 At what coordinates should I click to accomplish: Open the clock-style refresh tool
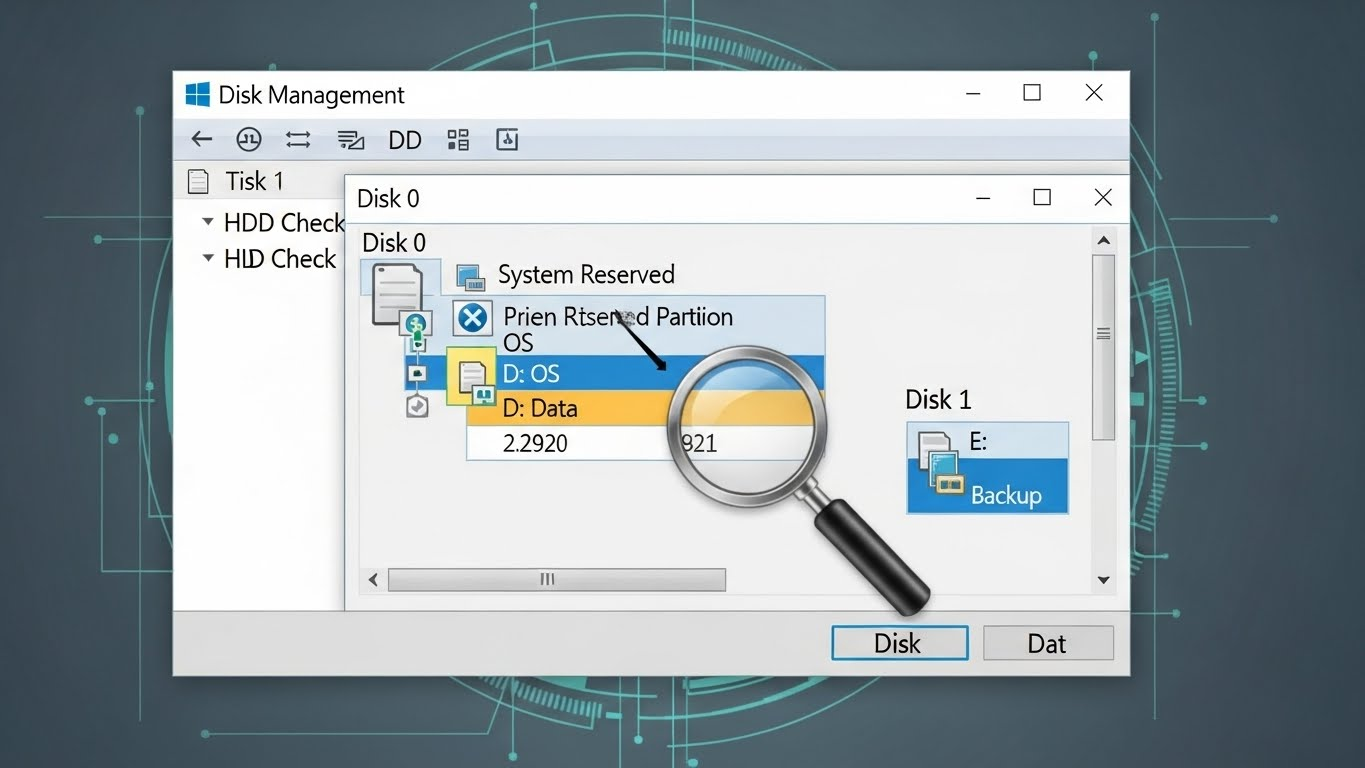click(249, 139)
